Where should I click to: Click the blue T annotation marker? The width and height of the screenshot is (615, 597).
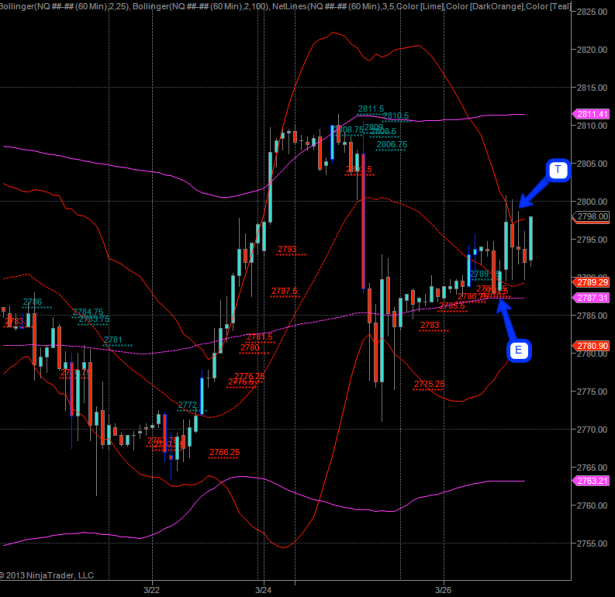click(x=558, y=171)
